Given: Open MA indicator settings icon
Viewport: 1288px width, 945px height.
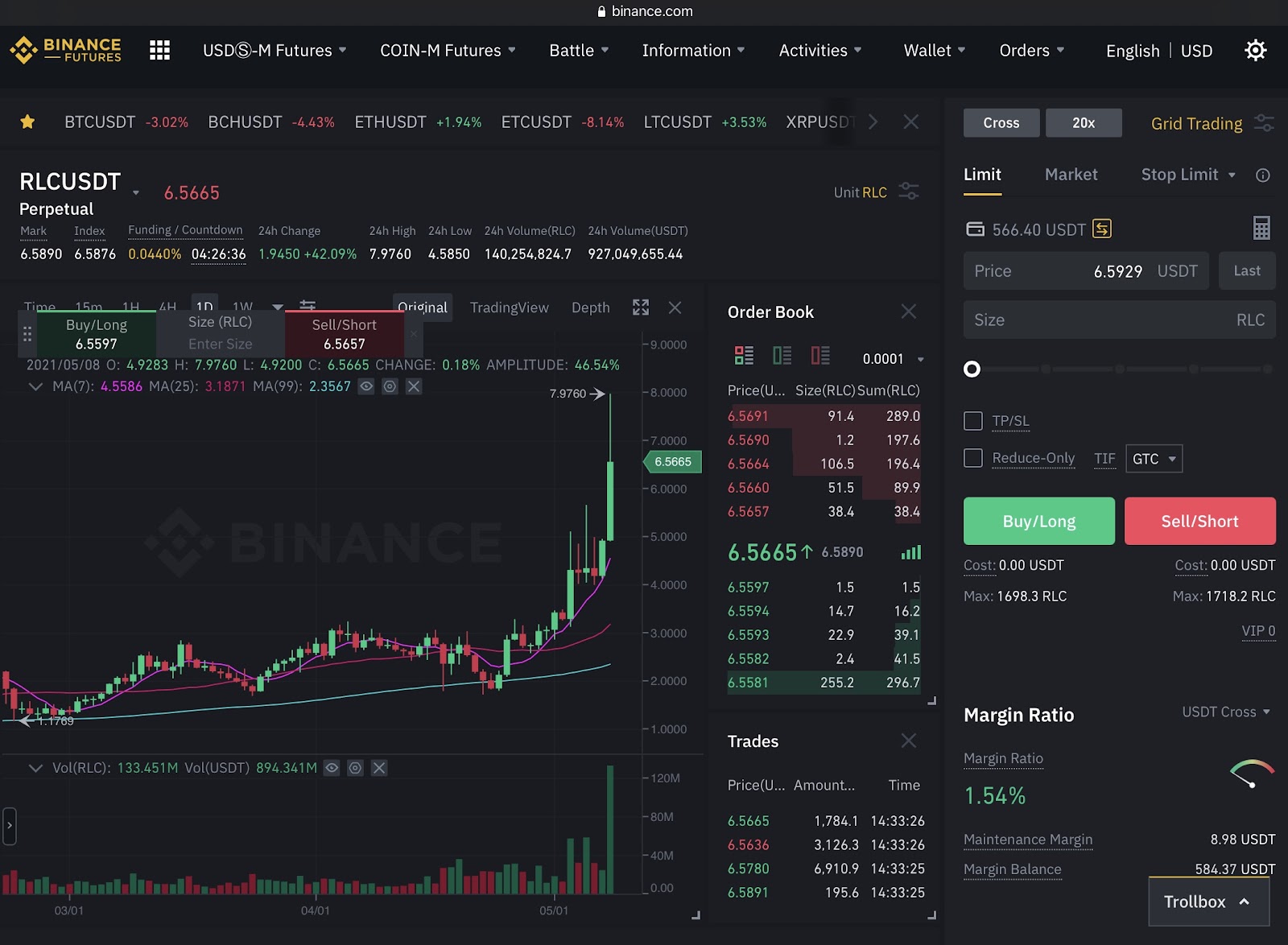Looking at the screenshot, I should 390,386.
